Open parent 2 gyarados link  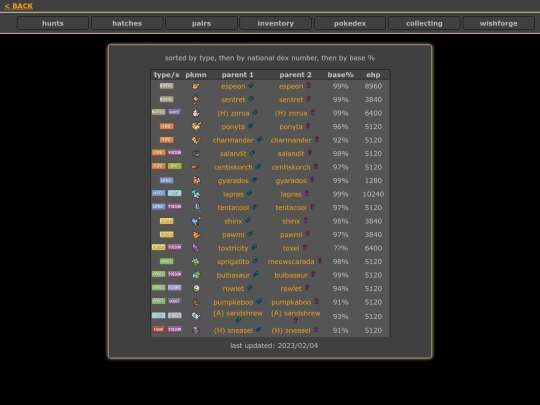pos(291,181)
